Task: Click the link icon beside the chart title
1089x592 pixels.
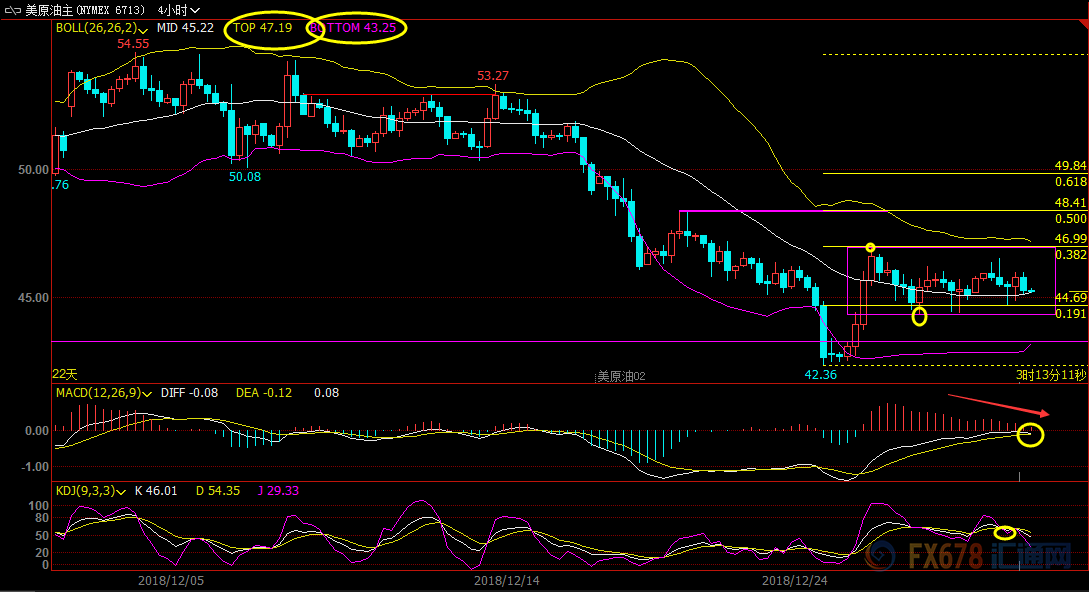Action: click(x=11, y=10)
